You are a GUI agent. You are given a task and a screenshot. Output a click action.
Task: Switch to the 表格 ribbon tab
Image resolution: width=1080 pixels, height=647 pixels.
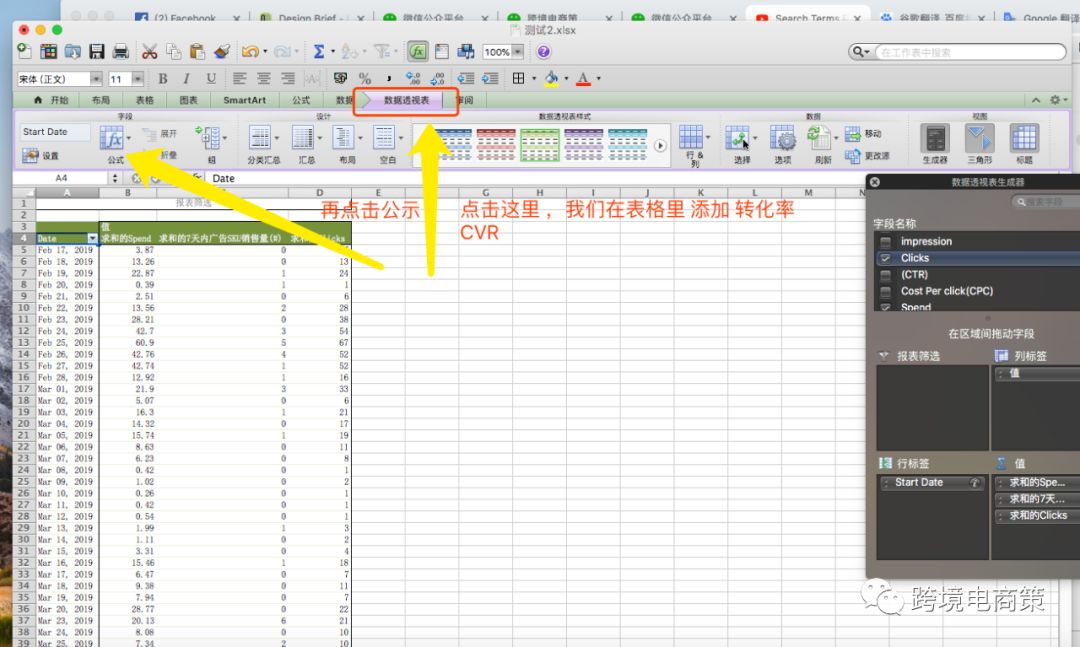[x=145, y=100]
